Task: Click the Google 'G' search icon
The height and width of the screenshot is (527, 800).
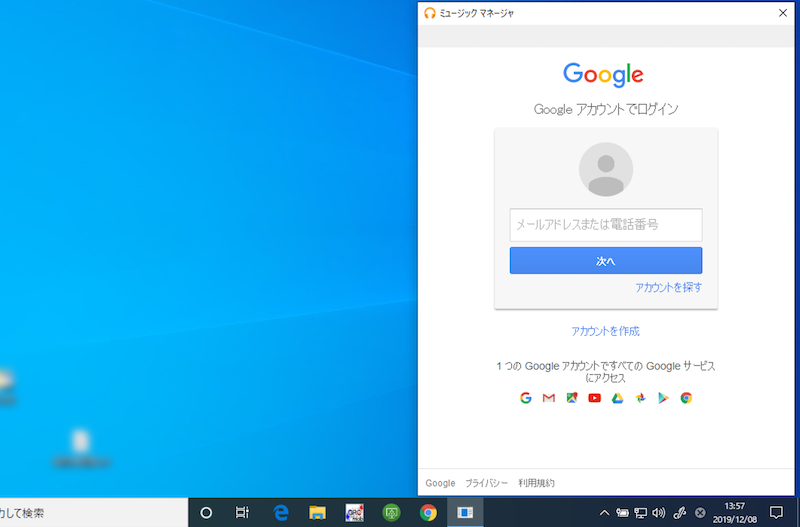Action: [x=526, y=398]
